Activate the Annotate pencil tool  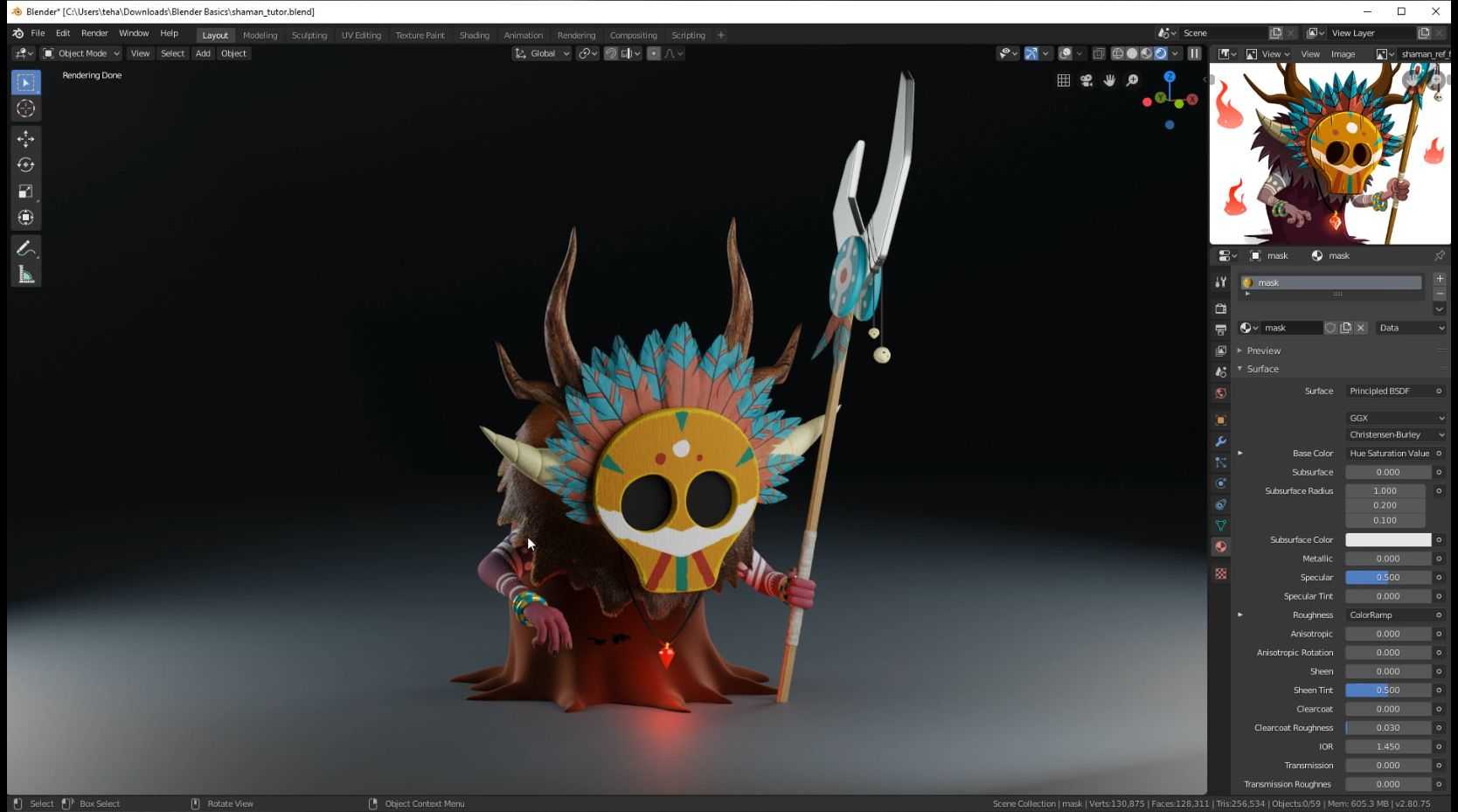point(25,248)
